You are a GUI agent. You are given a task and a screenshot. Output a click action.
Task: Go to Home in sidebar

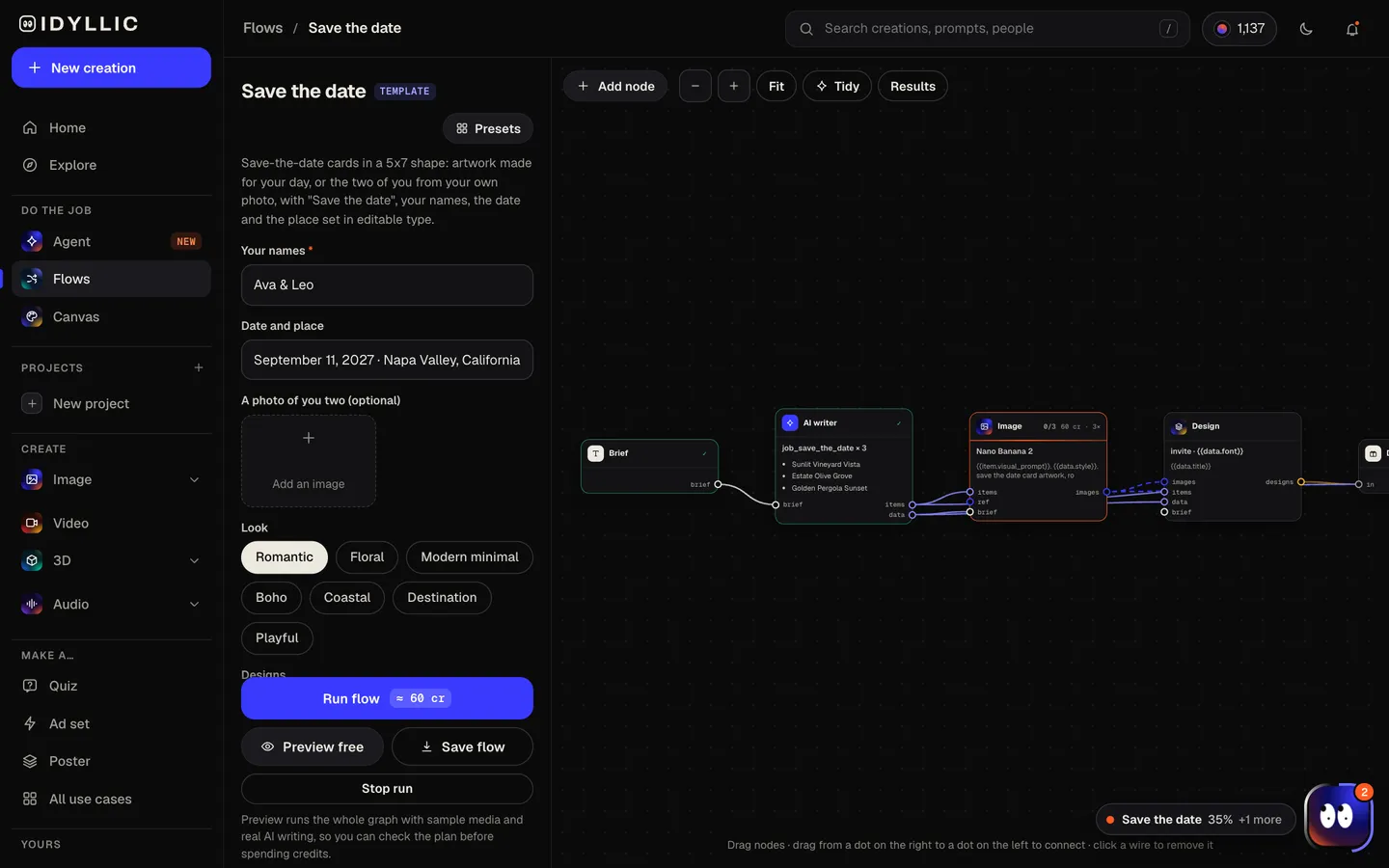(x=111, y=127)
